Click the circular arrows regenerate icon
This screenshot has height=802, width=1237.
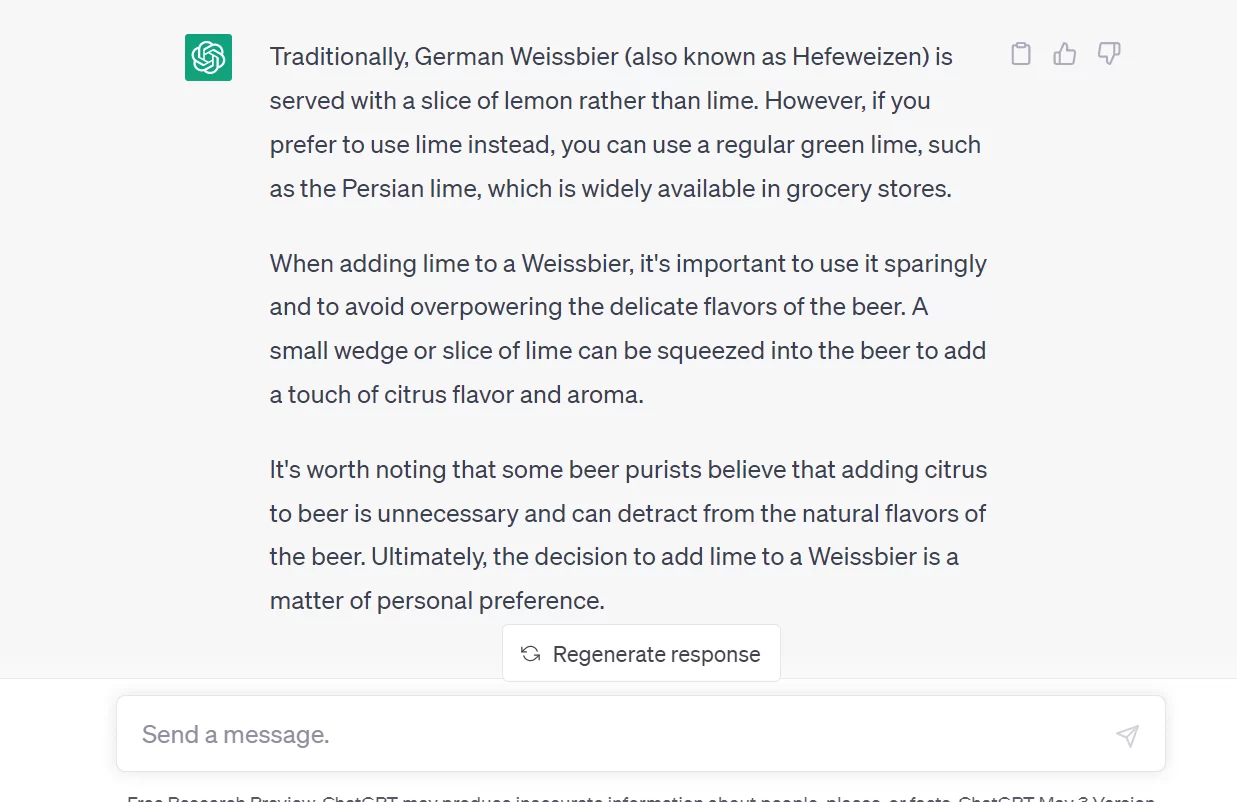pyautogui.click(x=531, y=654)
